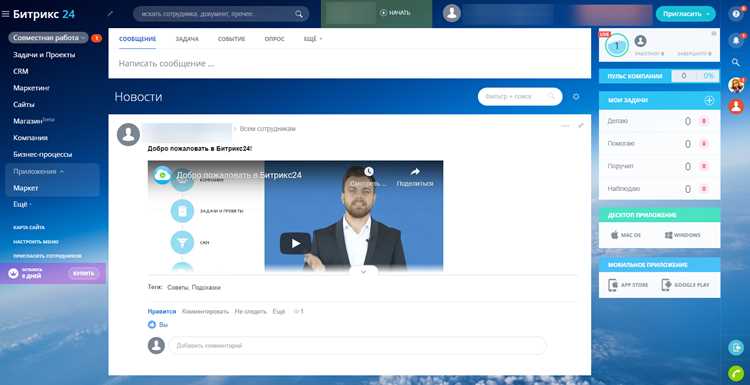750x385 pixels.
Task: Select the СОБЫТИЕ tab
Action: pos(232,39)
